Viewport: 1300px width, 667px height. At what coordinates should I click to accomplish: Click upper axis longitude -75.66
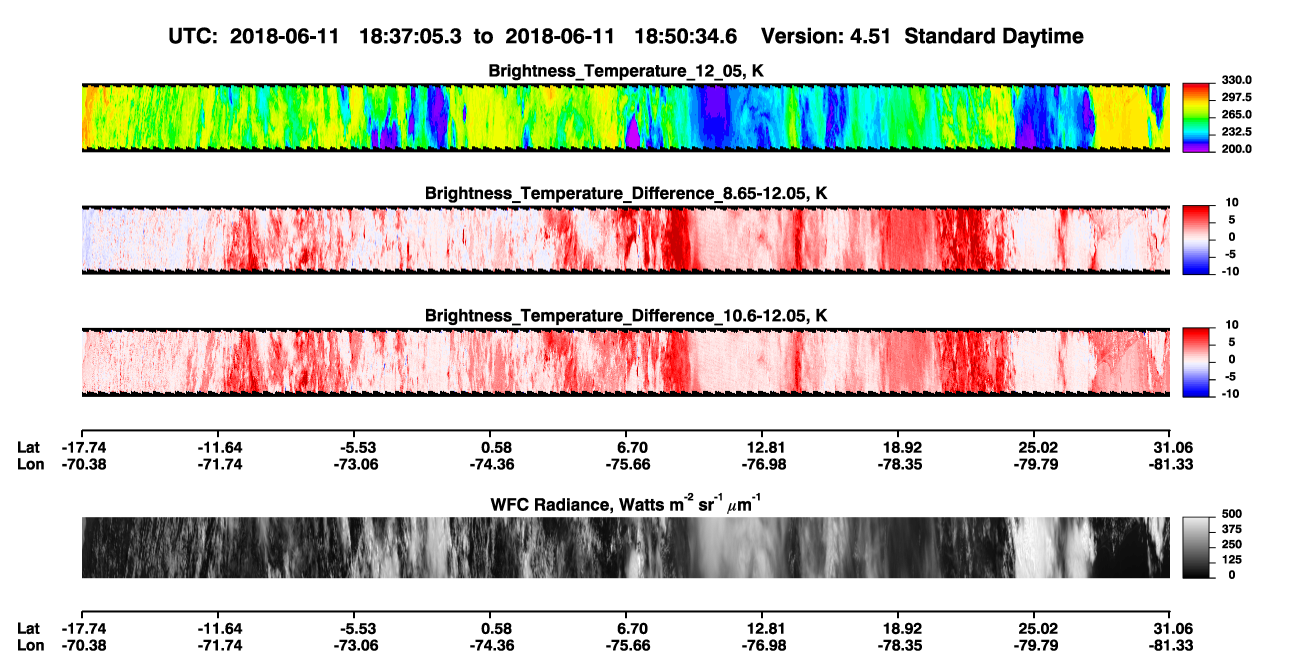[626, 465]
